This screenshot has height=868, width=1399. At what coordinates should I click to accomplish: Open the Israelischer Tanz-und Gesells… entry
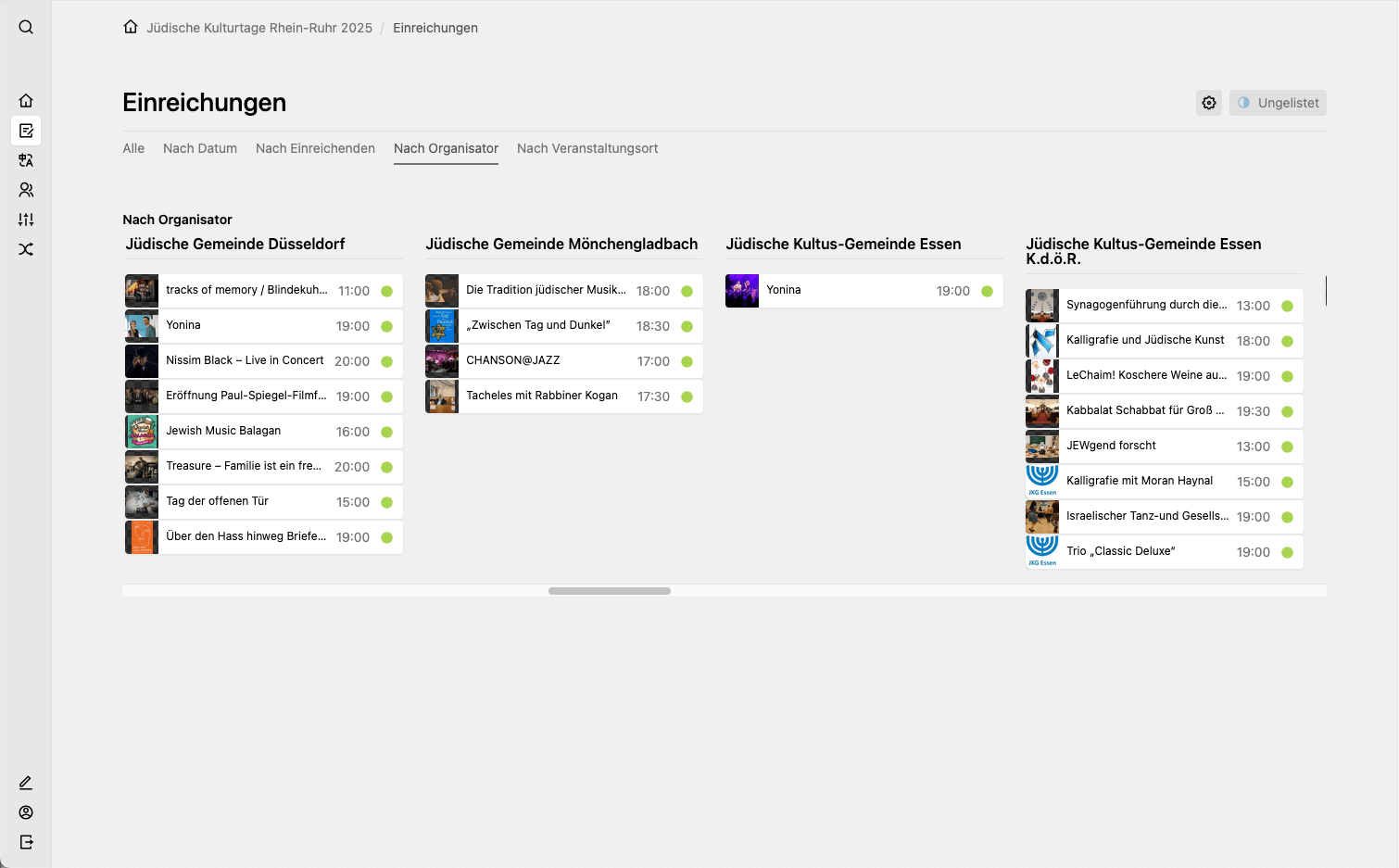[x=1165, y=517]
